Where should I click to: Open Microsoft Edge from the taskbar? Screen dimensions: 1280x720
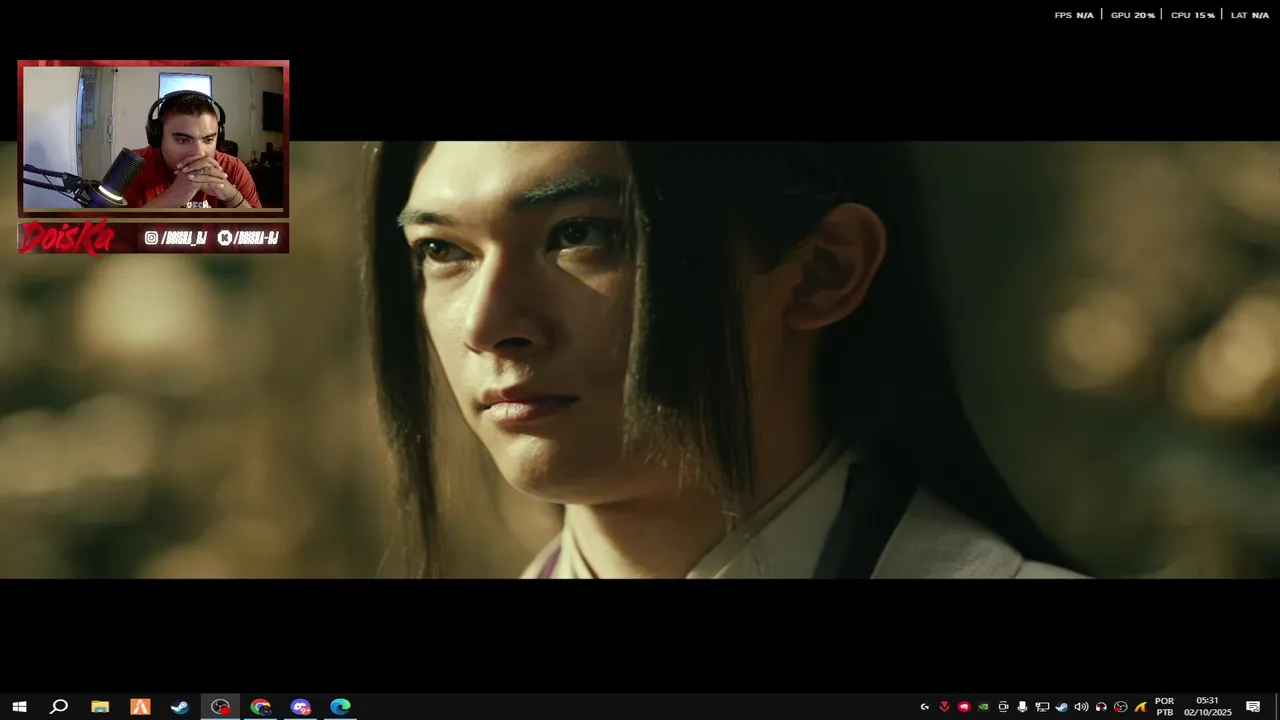[x=340, y=707]
